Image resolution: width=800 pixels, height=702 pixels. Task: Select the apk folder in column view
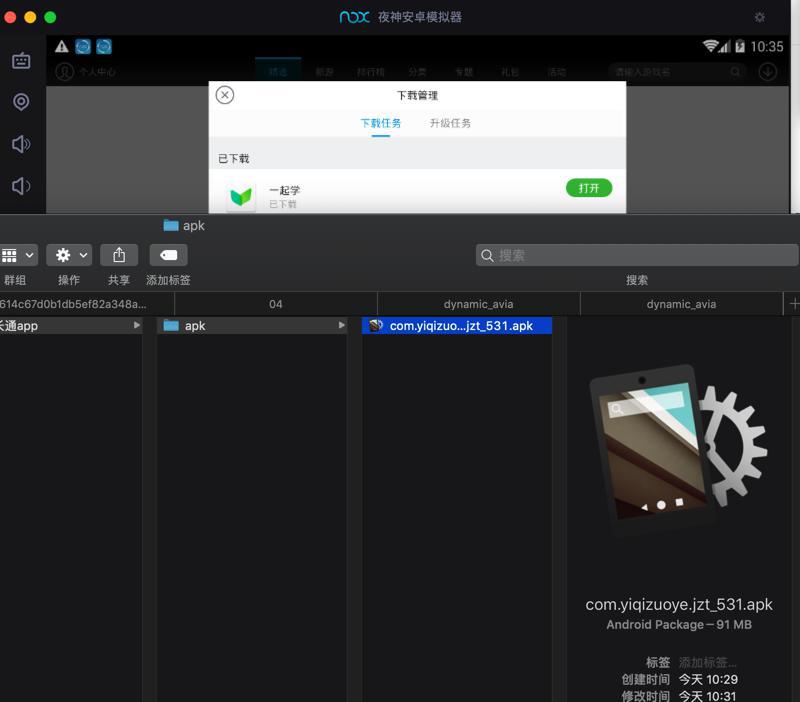(252, 325)
